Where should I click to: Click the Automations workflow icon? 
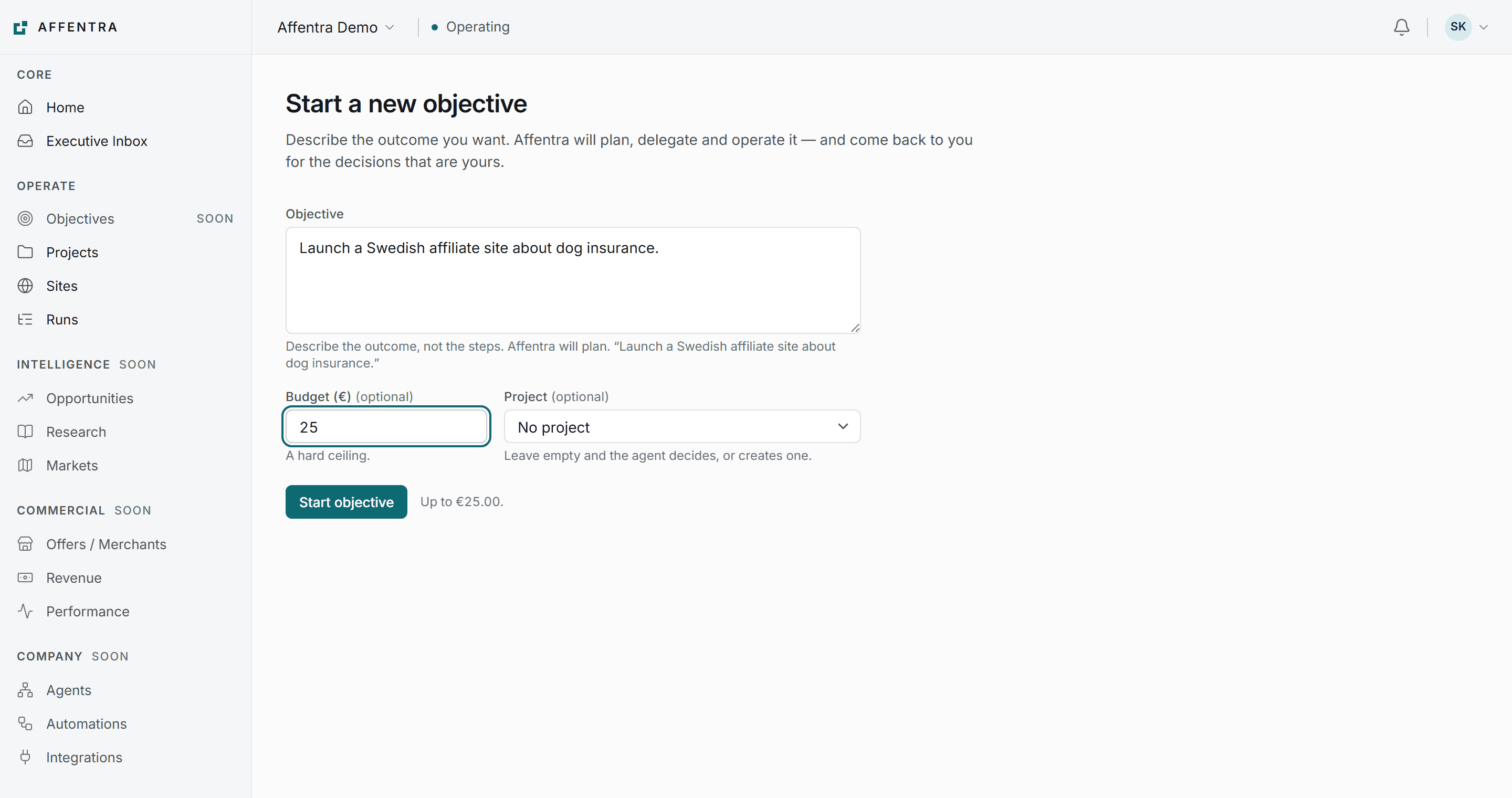(x=25, y=723)
